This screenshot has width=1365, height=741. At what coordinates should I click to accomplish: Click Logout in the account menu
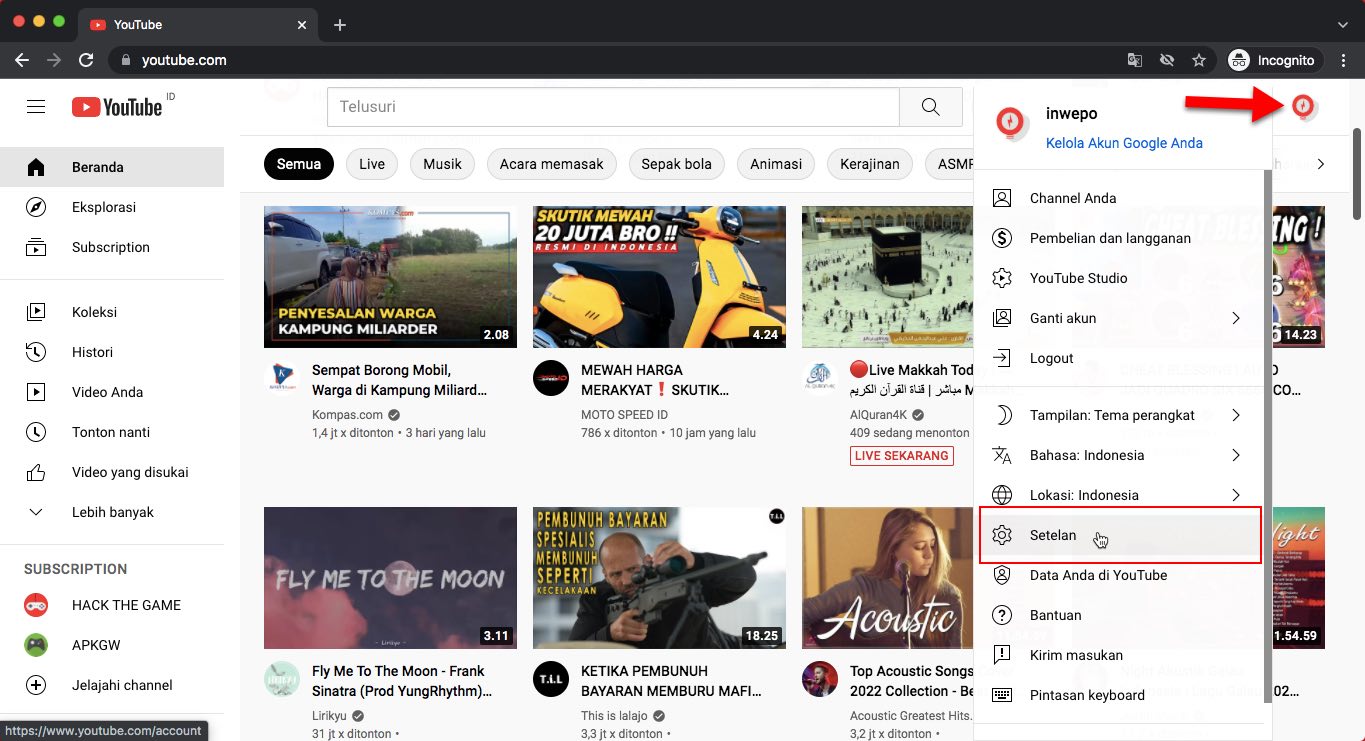coord(1052,358)
